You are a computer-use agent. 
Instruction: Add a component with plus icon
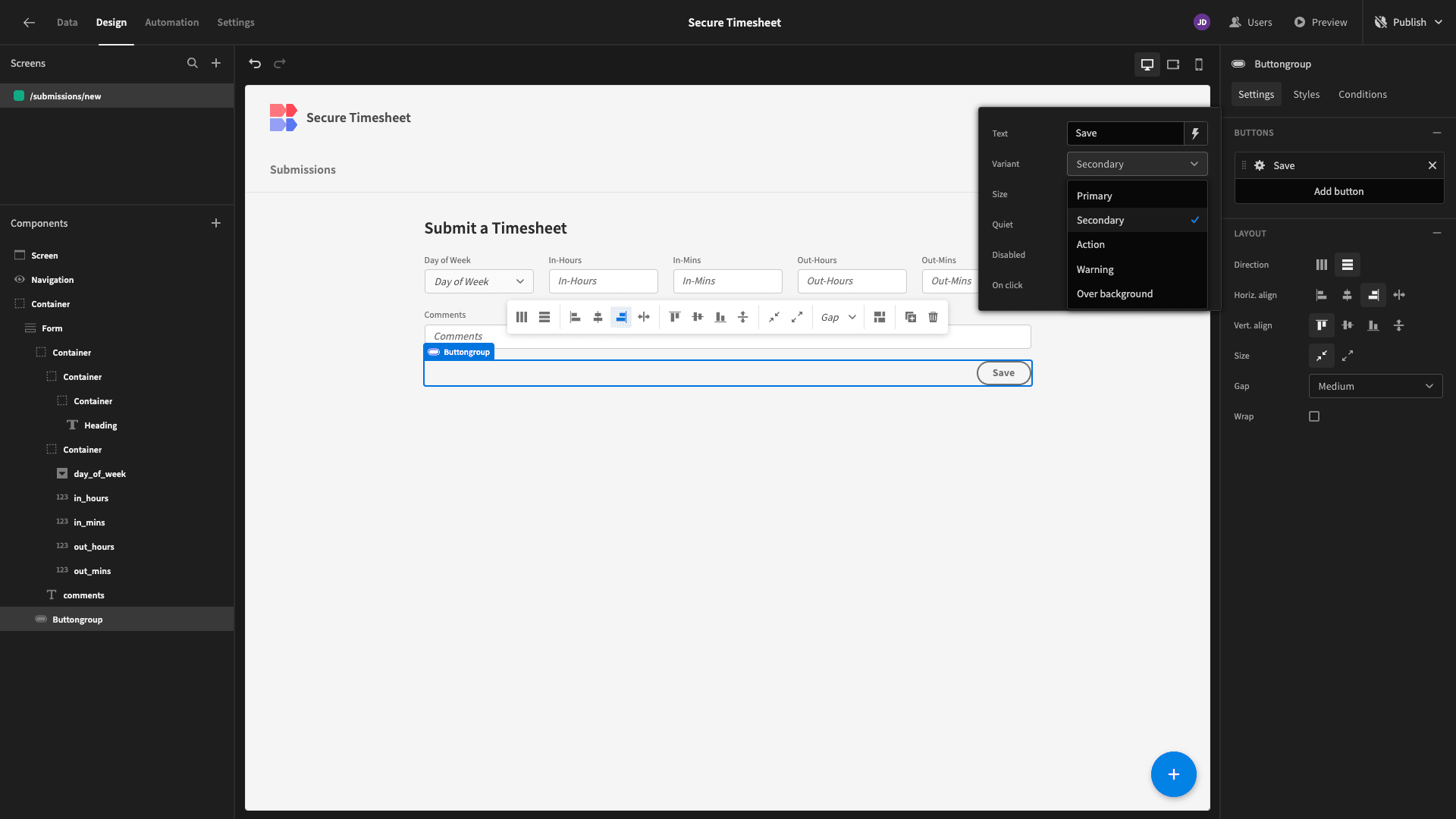pyautogui.click(x=216, y=224)
